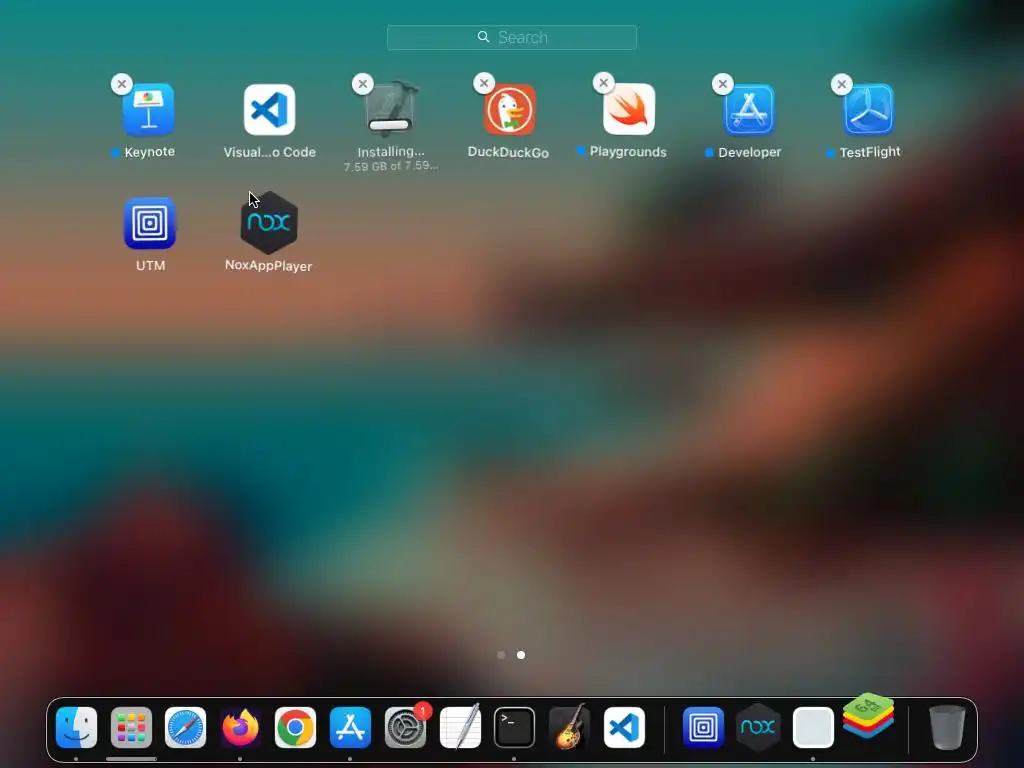Switch to the first Launchpad page dot
The height and width of the screenshot is (768, 1024).
(x=501, y=654)
